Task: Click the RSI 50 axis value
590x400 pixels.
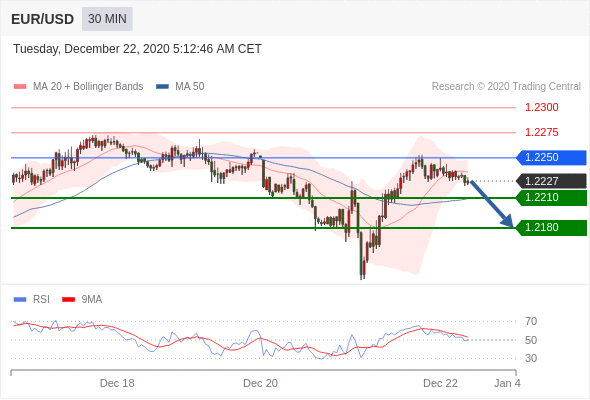Action: coord(531,340)
